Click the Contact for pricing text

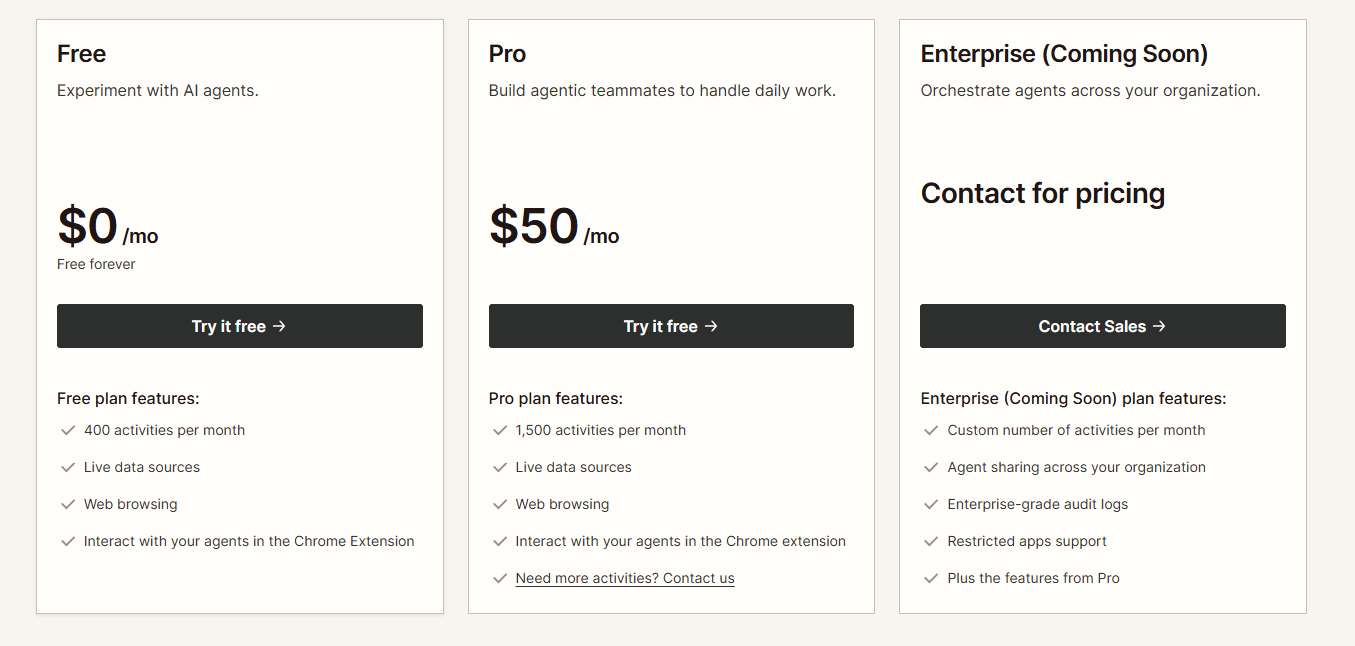click(1042, 193)
